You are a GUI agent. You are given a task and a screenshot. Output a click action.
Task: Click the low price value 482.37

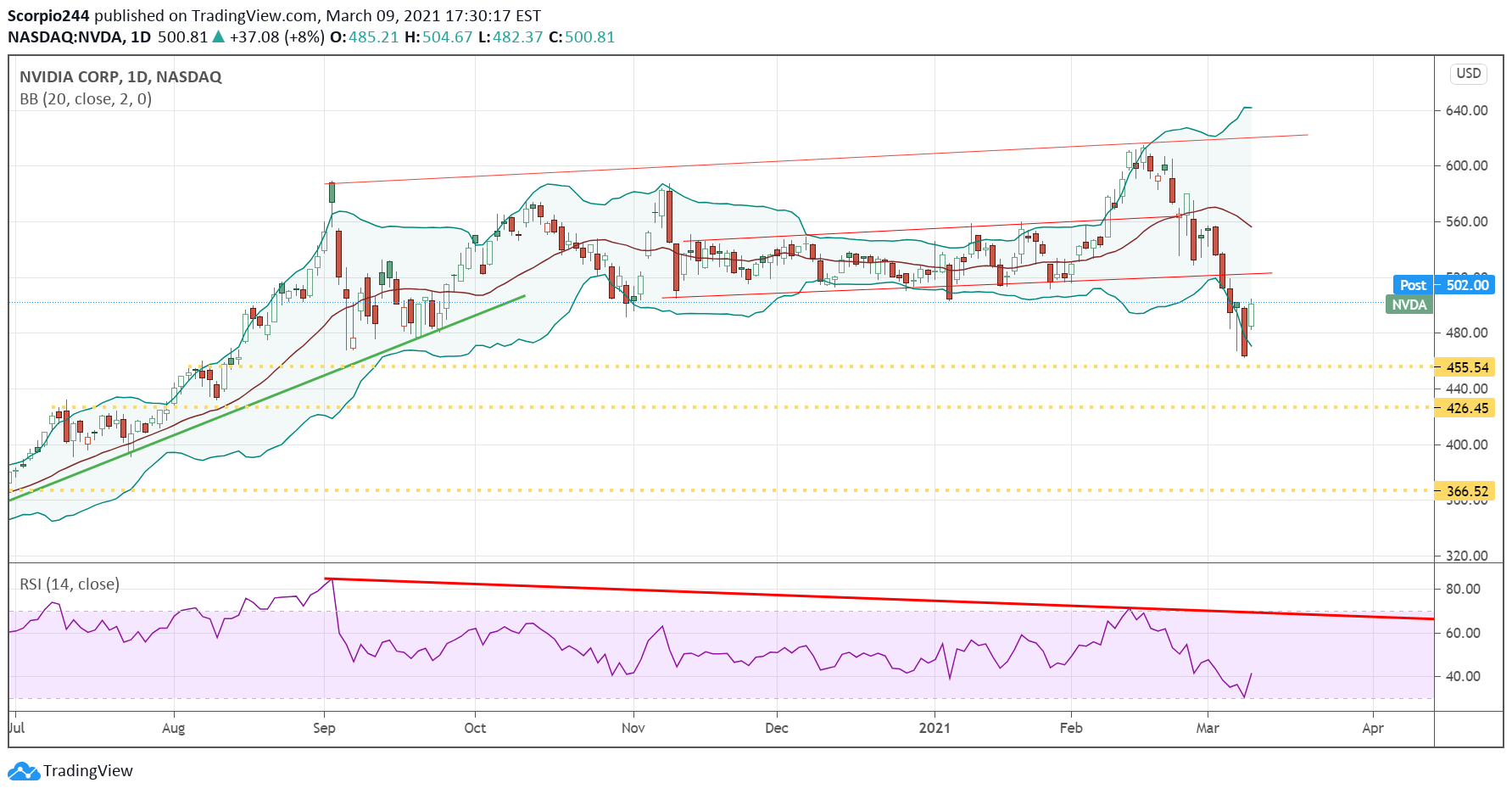(x=517, y=37)
